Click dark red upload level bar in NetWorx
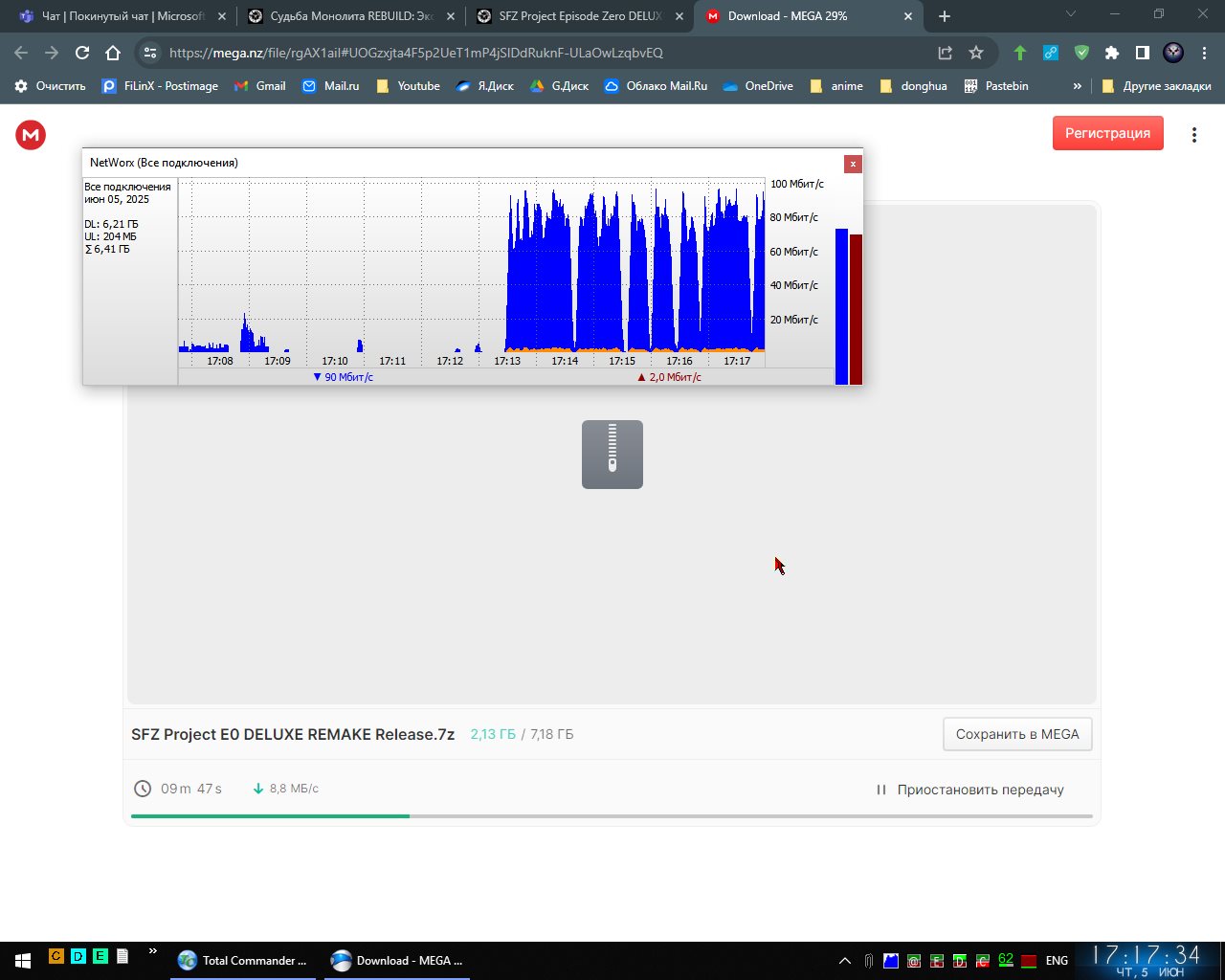The height and width of the screenshot is (980, 1225). click(856, 309)
